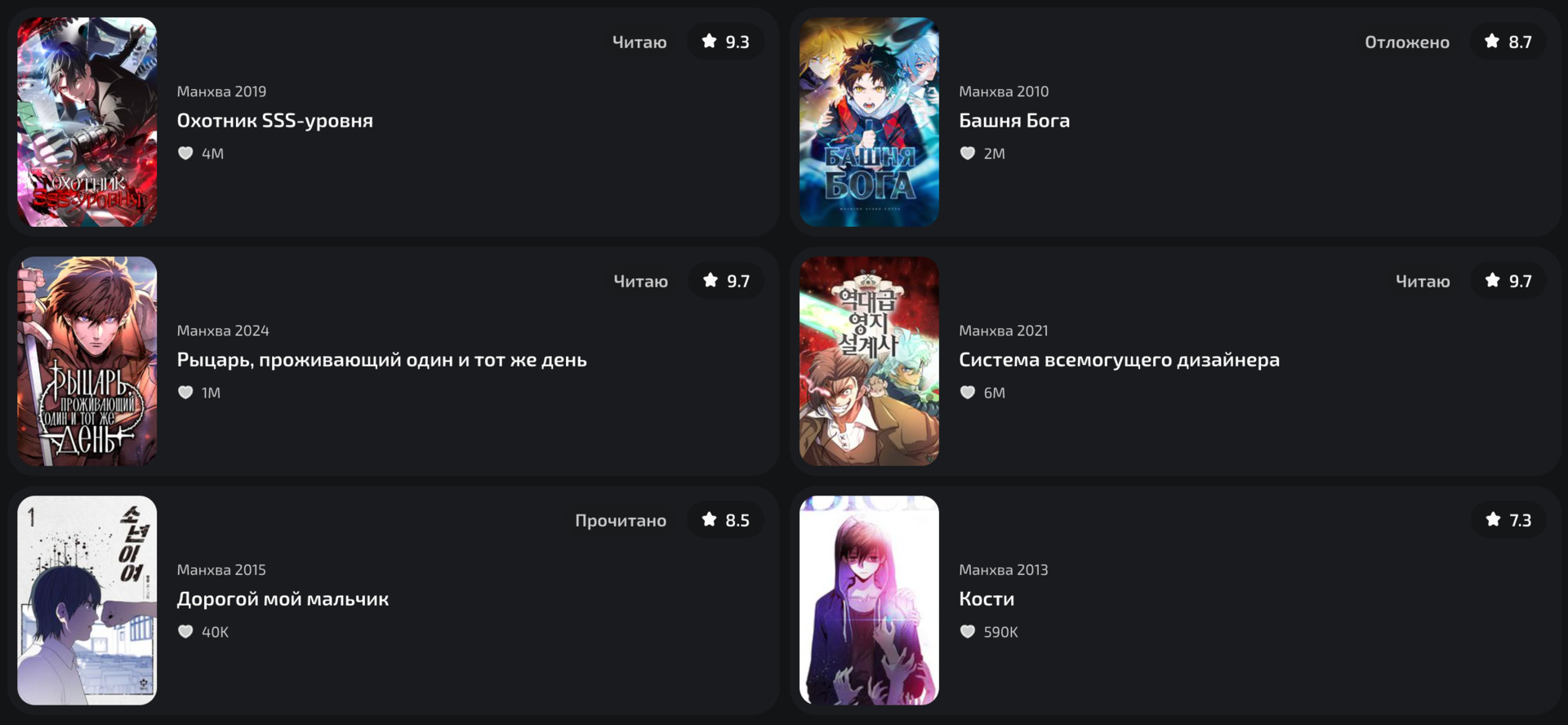Open the title Система всемогущего дизайнера
Viewport: 1568px width, 725px height.
coord(1120,360)
